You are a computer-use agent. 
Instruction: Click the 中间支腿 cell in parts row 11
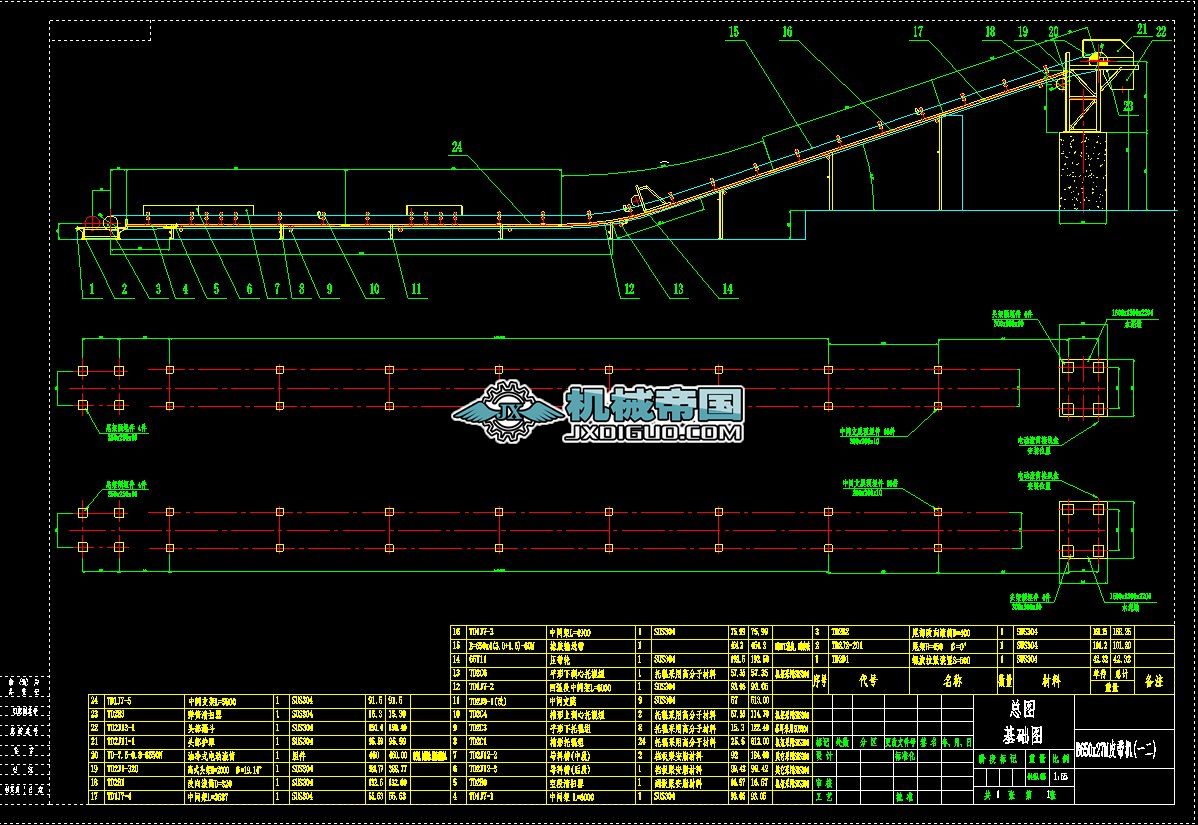click(x=562, y=700)
